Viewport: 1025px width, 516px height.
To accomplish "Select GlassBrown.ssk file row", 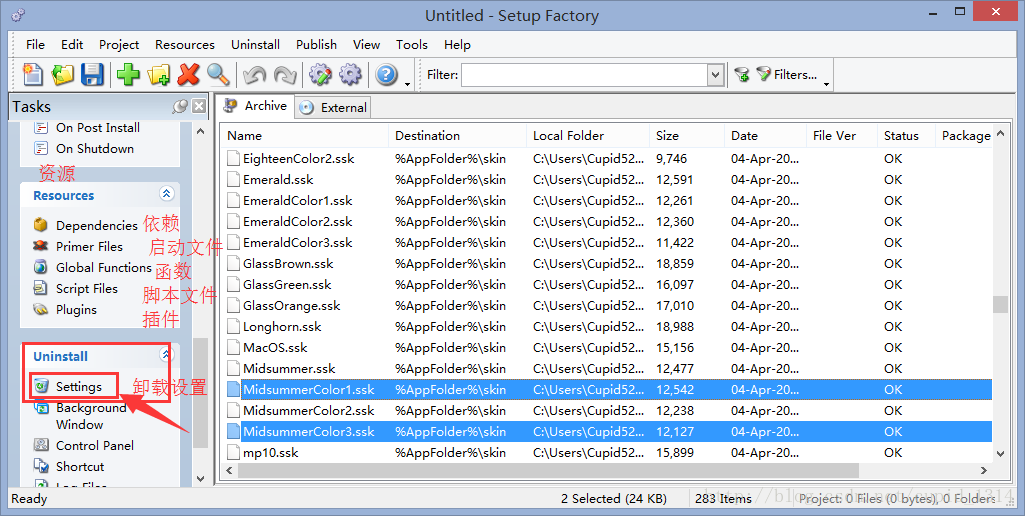I will (608, 264).
